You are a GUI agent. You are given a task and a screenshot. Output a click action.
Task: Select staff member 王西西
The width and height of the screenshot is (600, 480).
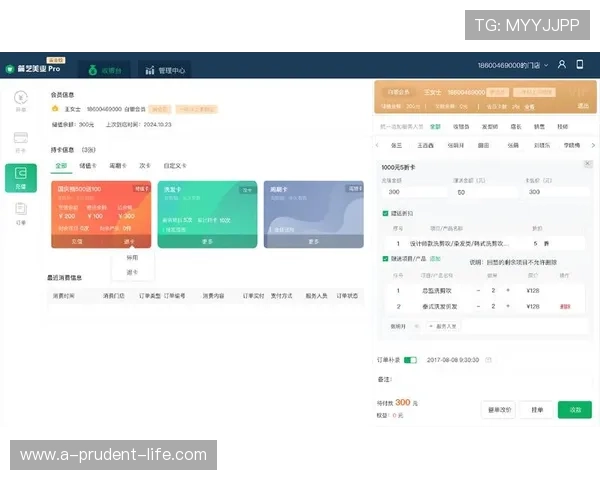[x=425, y=145]
